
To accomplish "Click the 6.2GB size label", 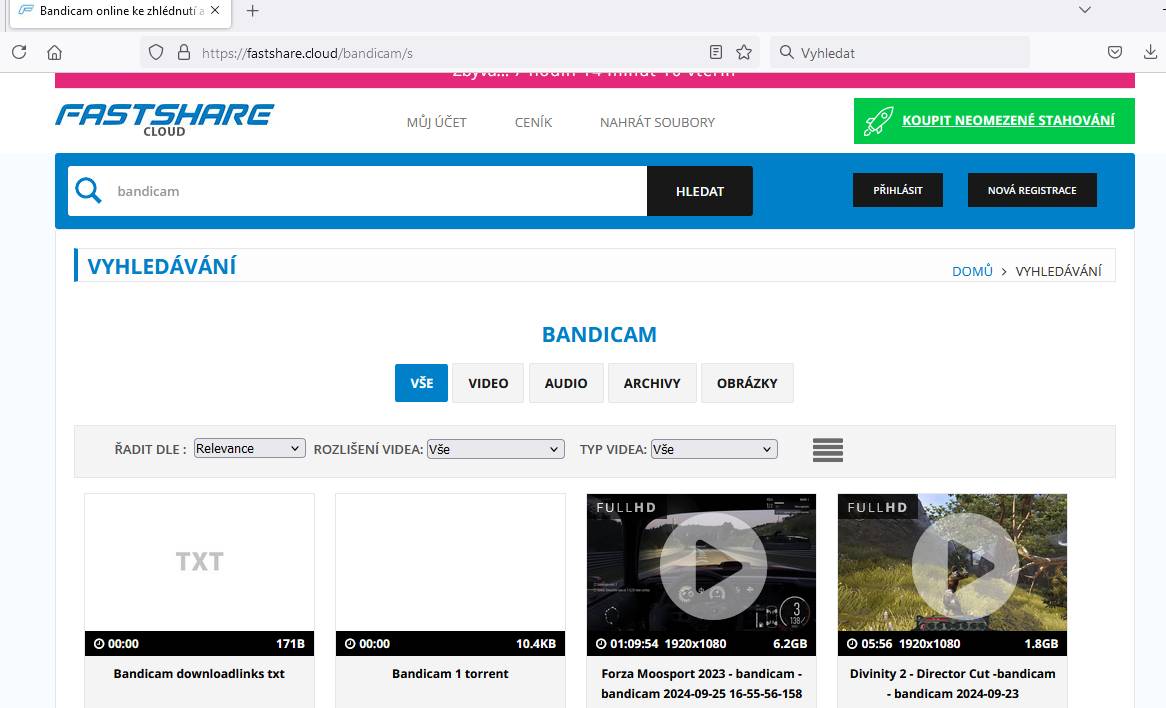I will [x=790, y=644].
